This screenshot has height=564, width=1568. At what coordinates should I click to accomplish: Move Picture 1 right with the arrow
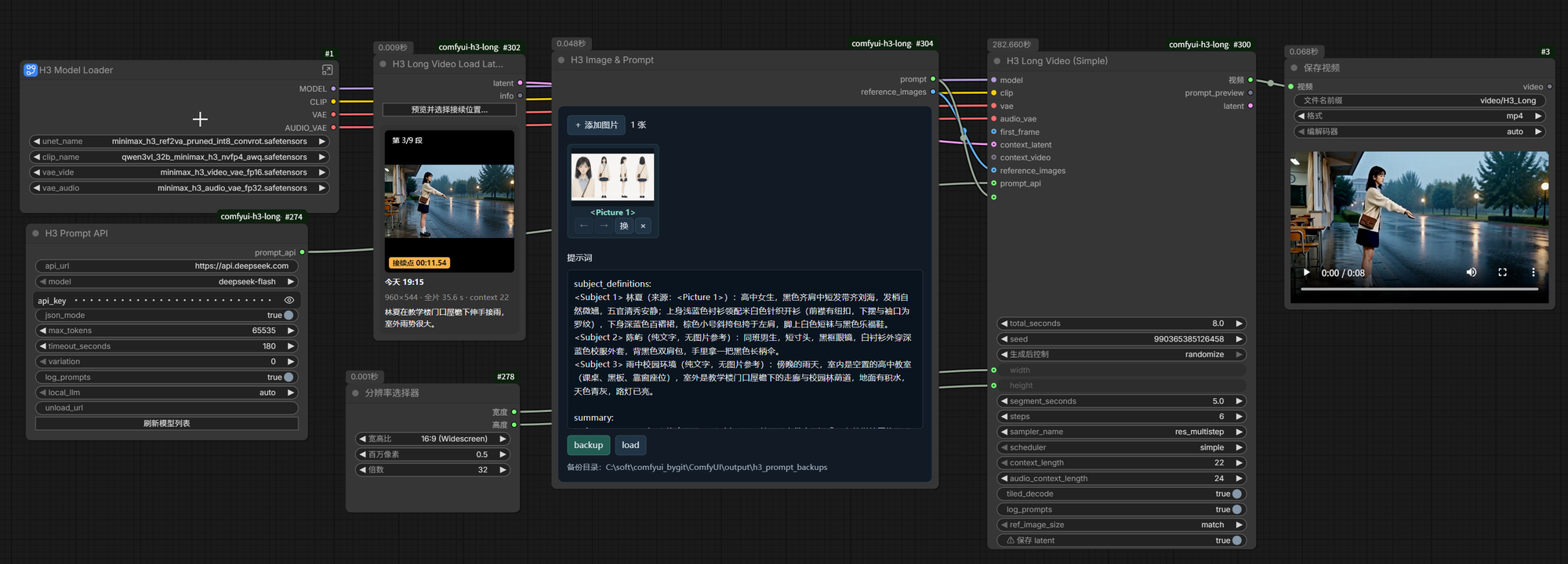pyautogui.click(x=604, y=226)
